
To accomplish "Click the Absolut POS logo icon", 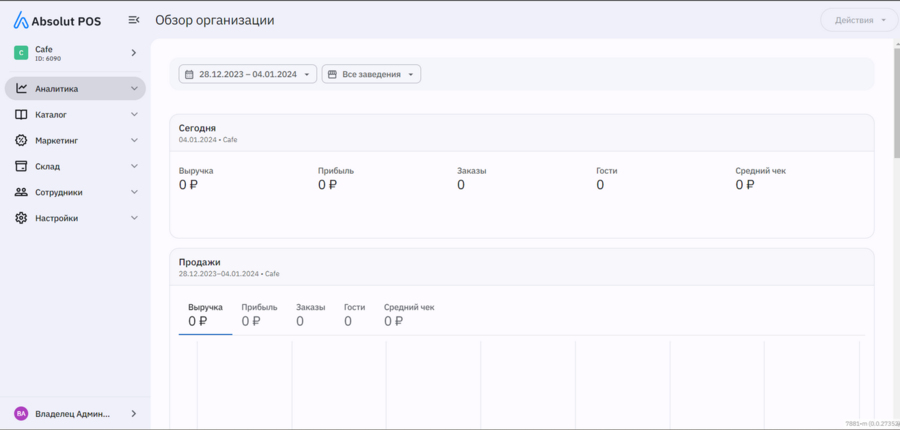I will coord(20,20).
